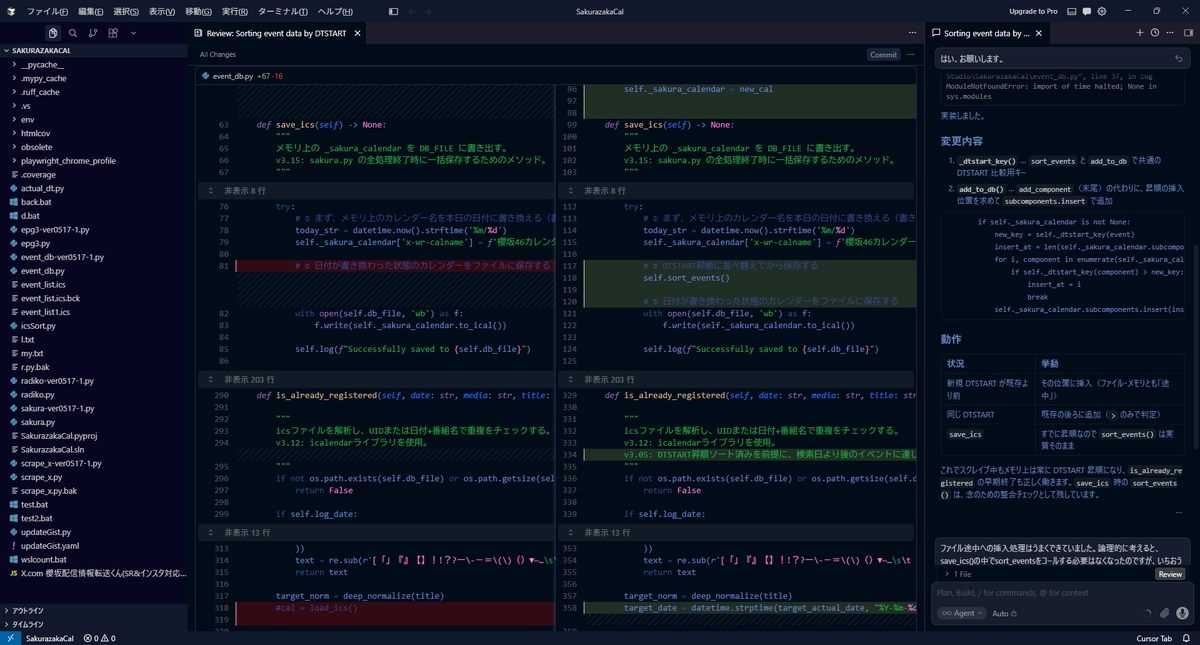The width and height of the screenshot is (1200, 645).
Task: Select the Sorting event data chat tab
Action: point(986,33)
